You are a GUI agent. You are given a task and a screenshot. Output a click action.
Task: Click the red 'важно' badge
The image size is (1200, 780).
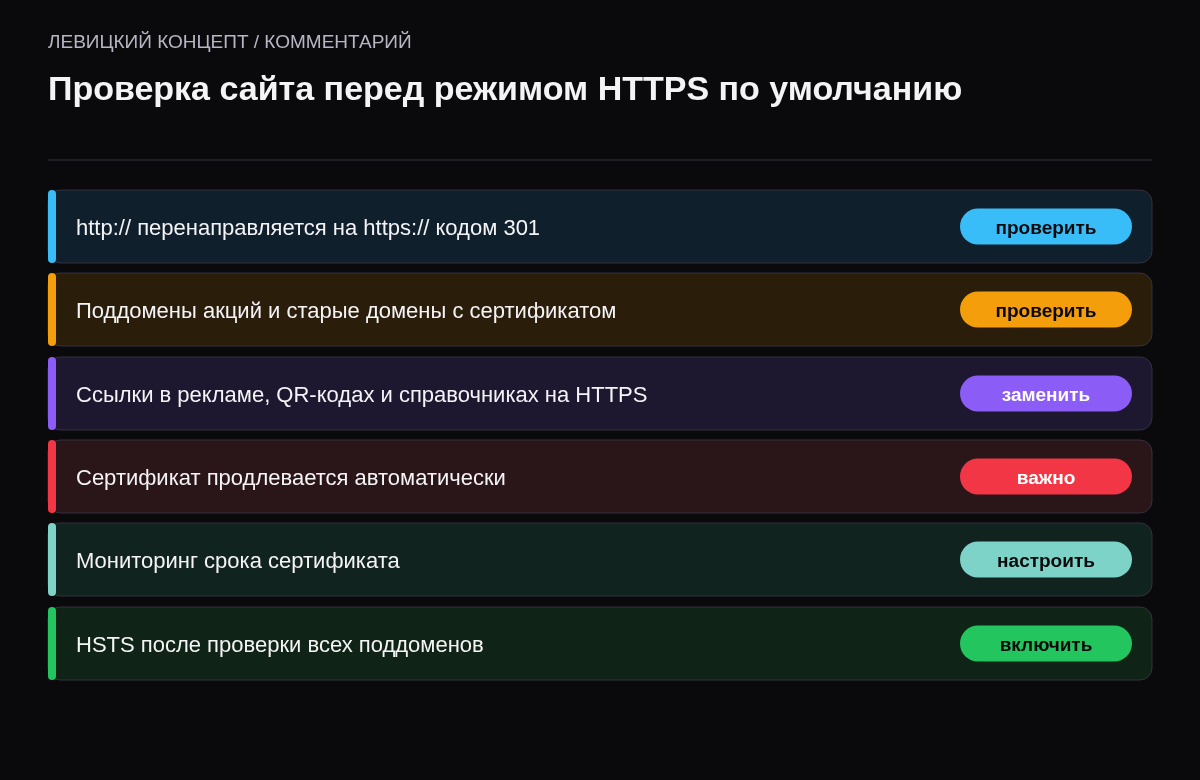1046,477
